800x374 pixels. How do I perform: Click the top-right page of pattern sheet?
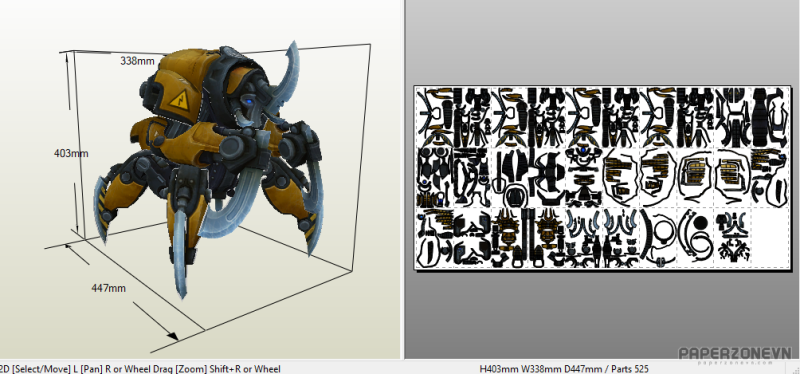[x=770, y=117]
